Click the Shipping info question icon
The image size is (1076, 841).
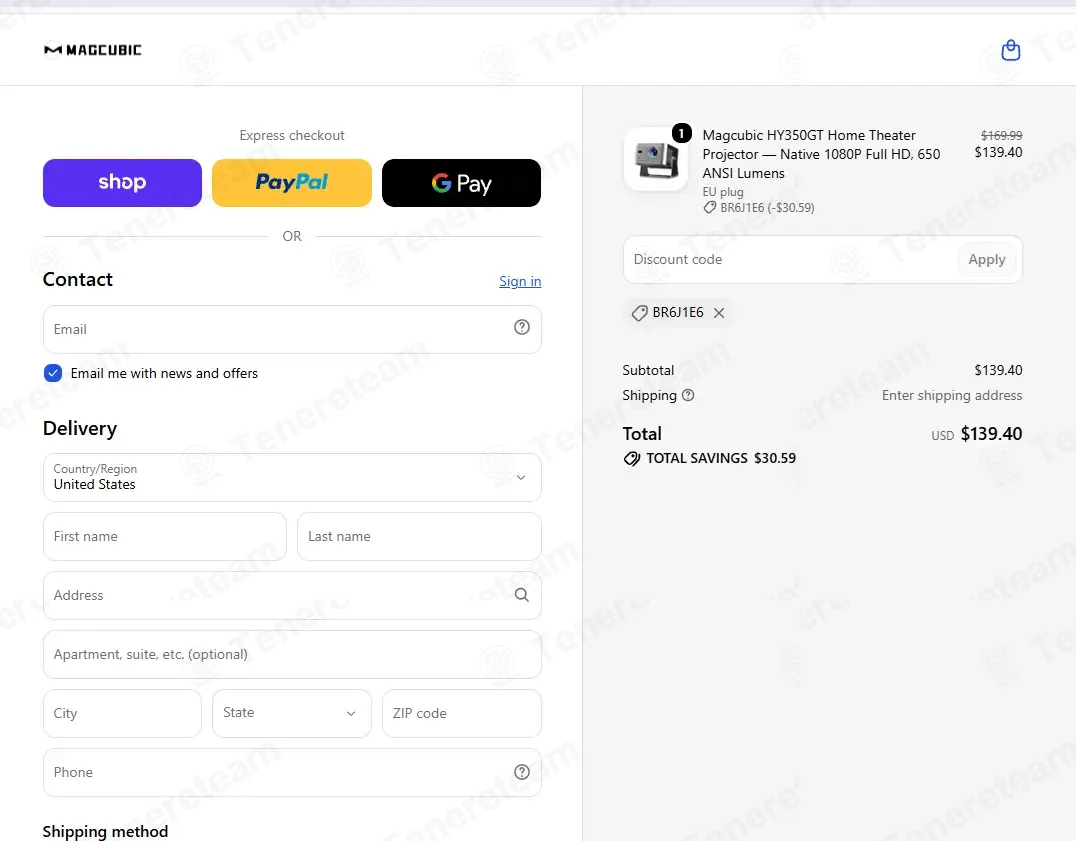tap(688, 395)
